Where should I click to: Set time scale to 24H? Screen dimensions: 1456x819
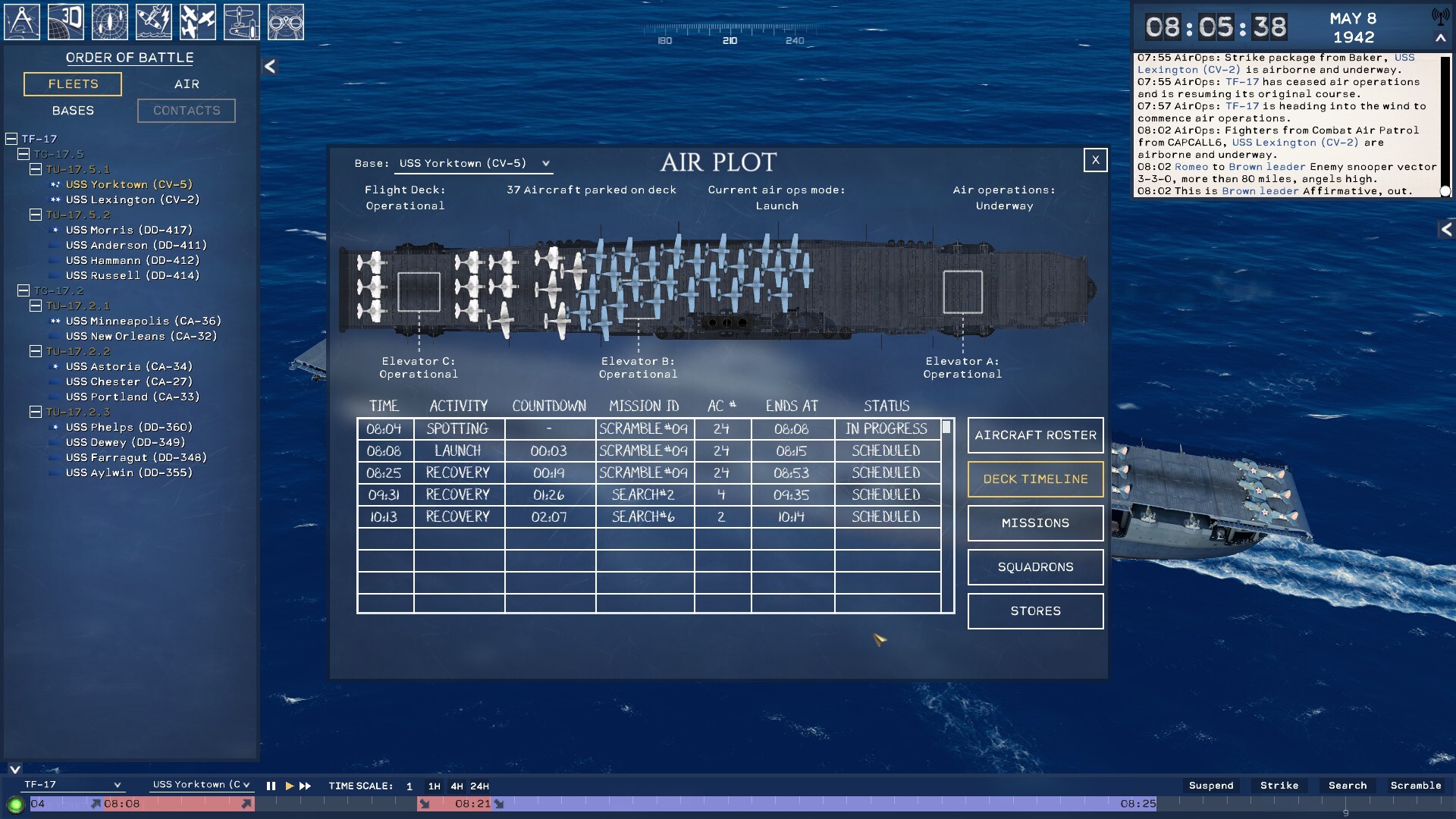(x=479, y=786)
